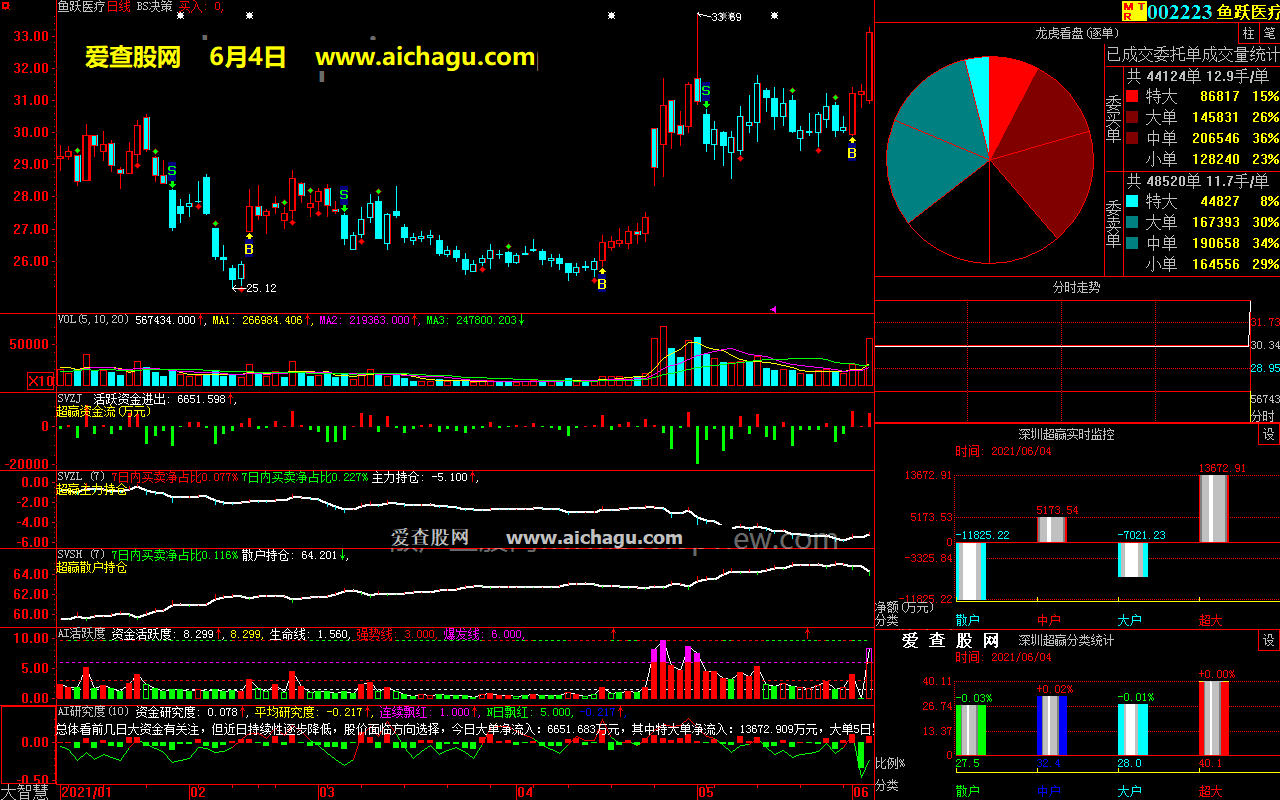Click the B buy marker near June

(852, 153)
